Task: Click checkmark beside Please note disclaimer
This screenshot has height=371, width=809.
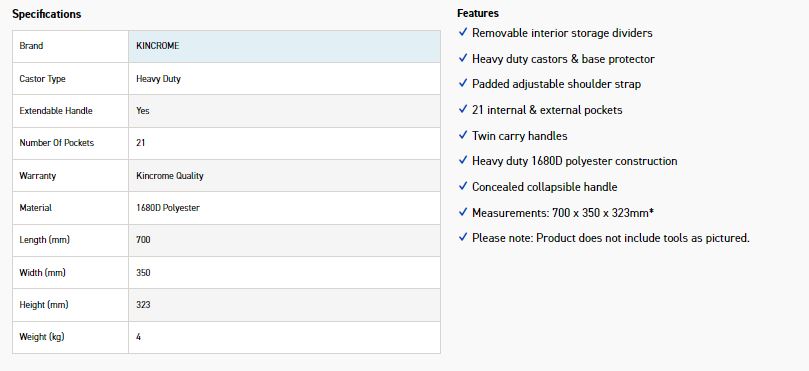Action: click(x=463, y=237)
